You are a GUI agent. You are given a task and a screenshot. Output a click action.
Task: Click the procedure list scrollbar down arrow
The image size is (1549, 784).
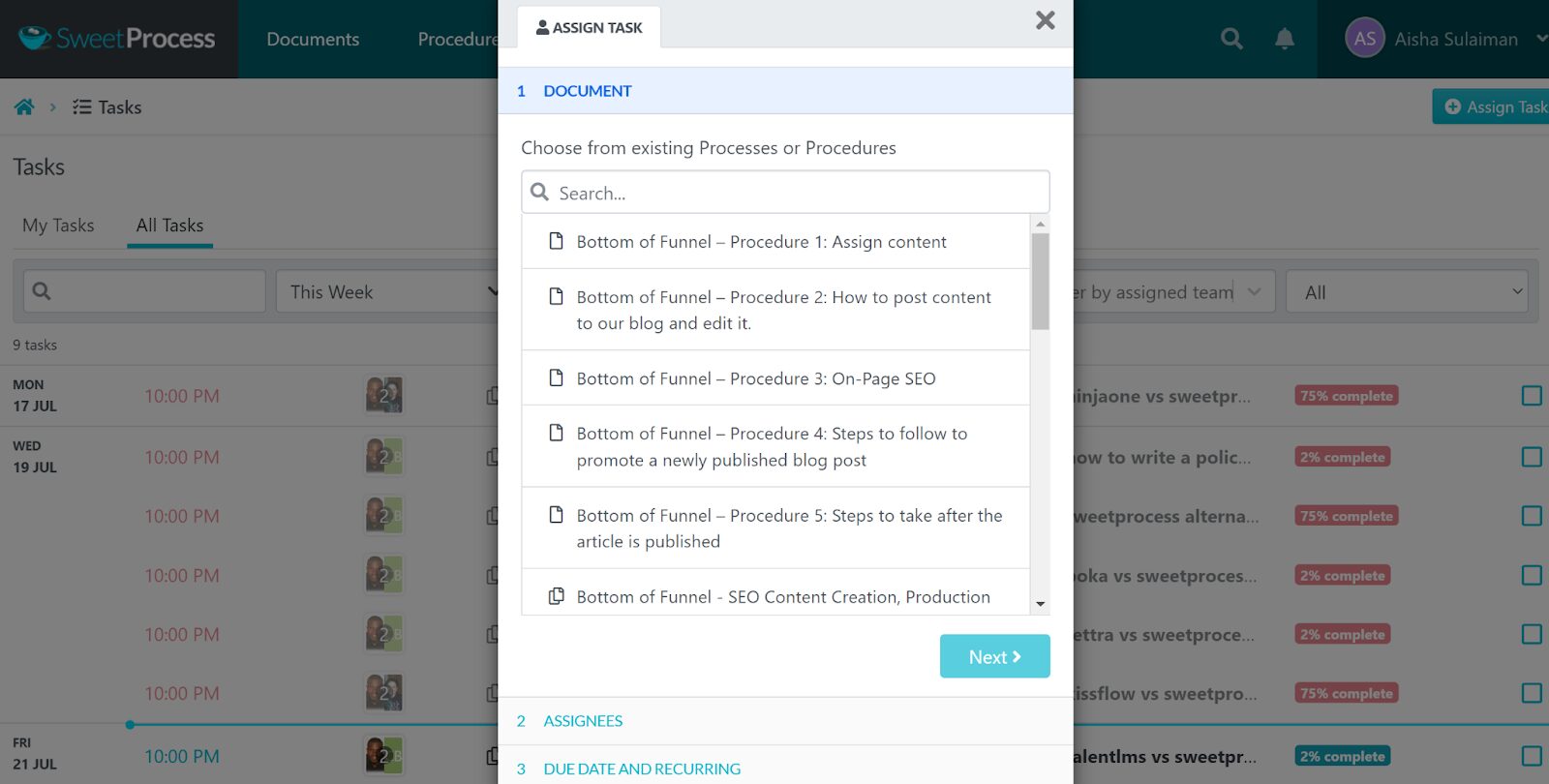click(1040, 604)
